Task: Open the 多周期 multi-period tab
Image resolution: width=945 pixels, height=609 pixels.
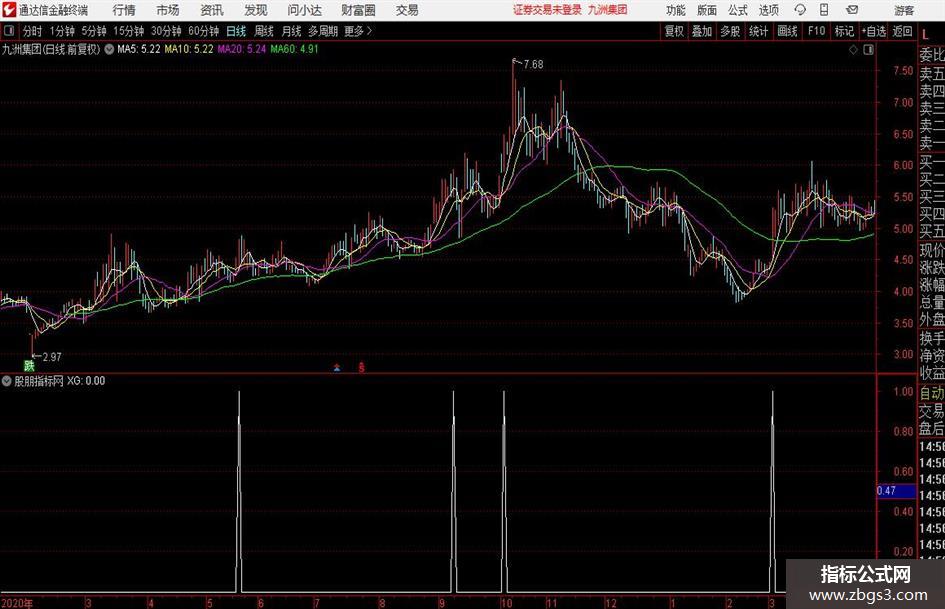Action: pyautogui.click(x=323, y=31)
